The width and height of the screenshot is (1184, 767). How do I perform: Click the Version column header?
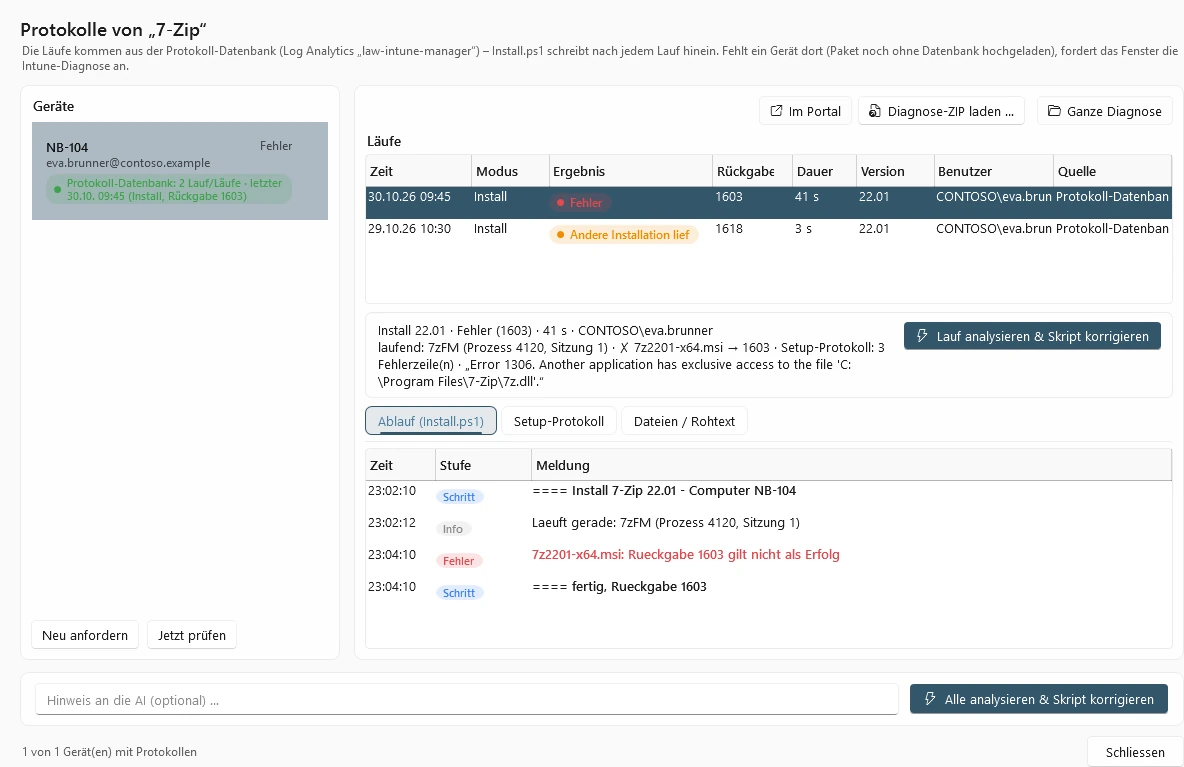(x=895, y=171)
